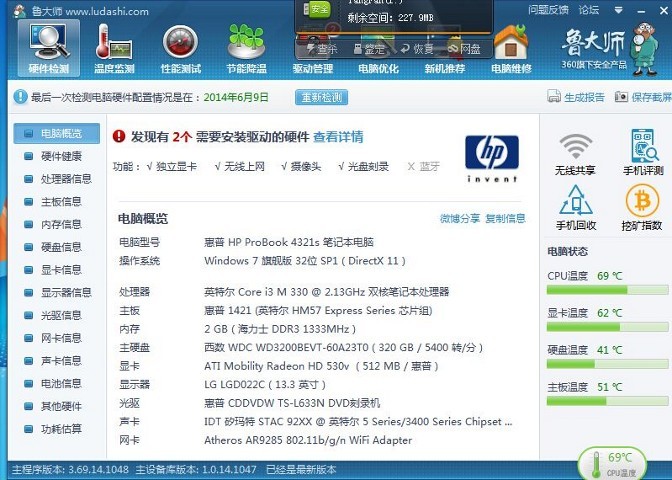The height and width of the screenshot is (480, 672).
Task: Click 保存截屏 save screenshot camera
Action: pyautogui.click(x=643, y=97)
